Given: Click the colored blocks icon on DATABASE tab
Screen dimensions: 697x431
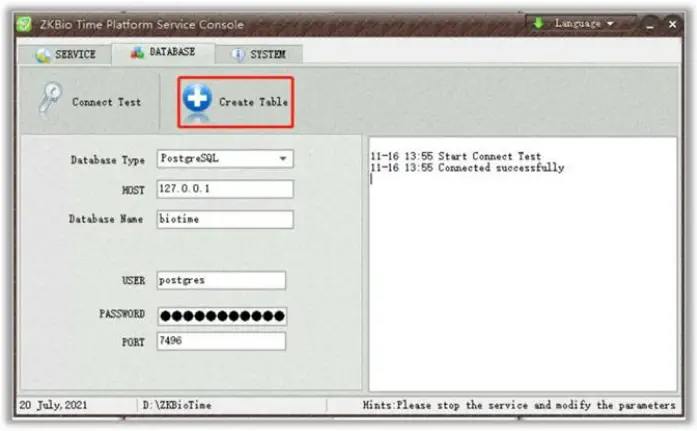Looking at the screenshot, I should 137,52.
